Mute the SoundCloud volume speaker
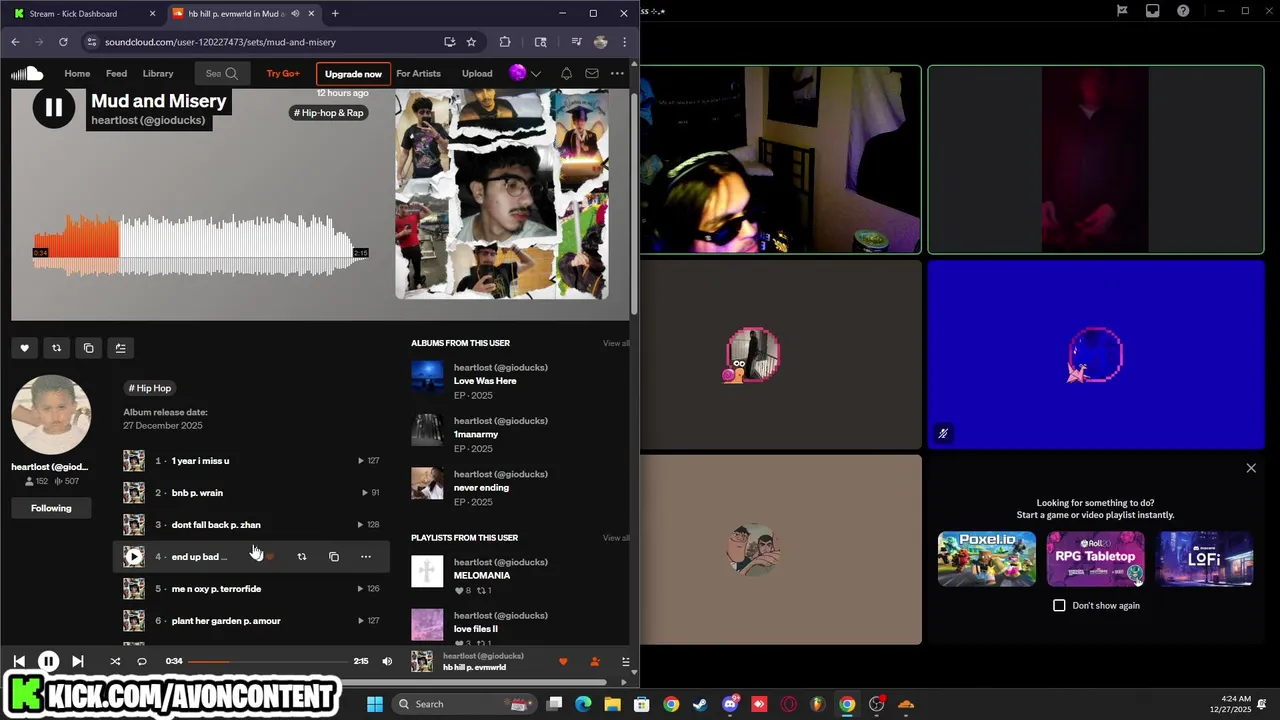The height and width of the screenshot is (720, 1280). (x=387, y=661)
